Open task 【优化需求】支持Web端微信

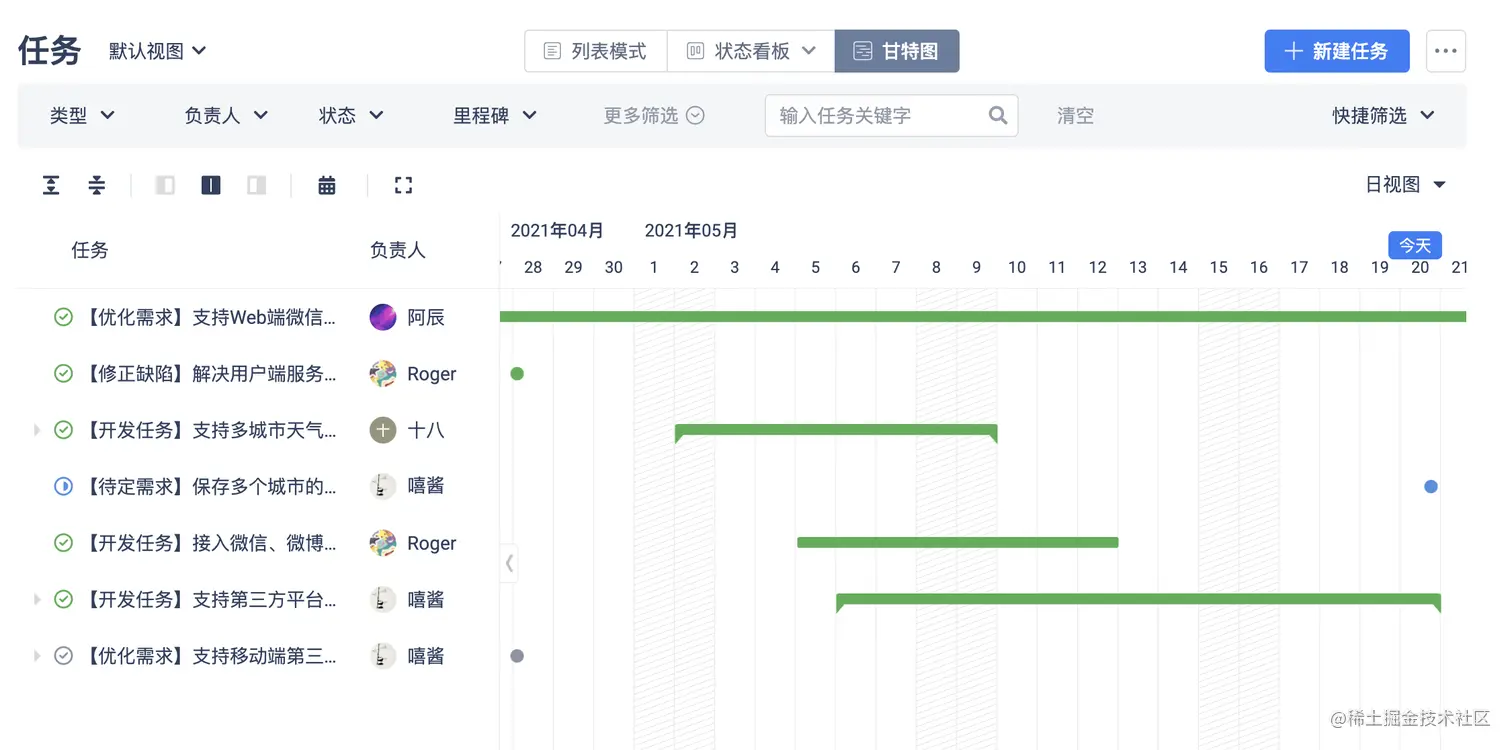point(210,317)
